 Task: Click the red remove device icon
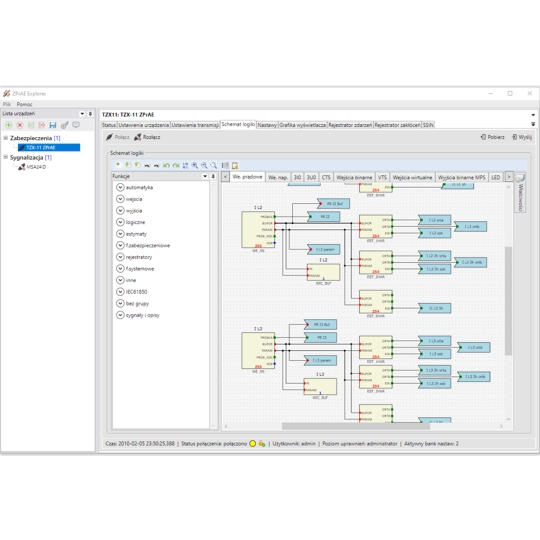(20, 125)
